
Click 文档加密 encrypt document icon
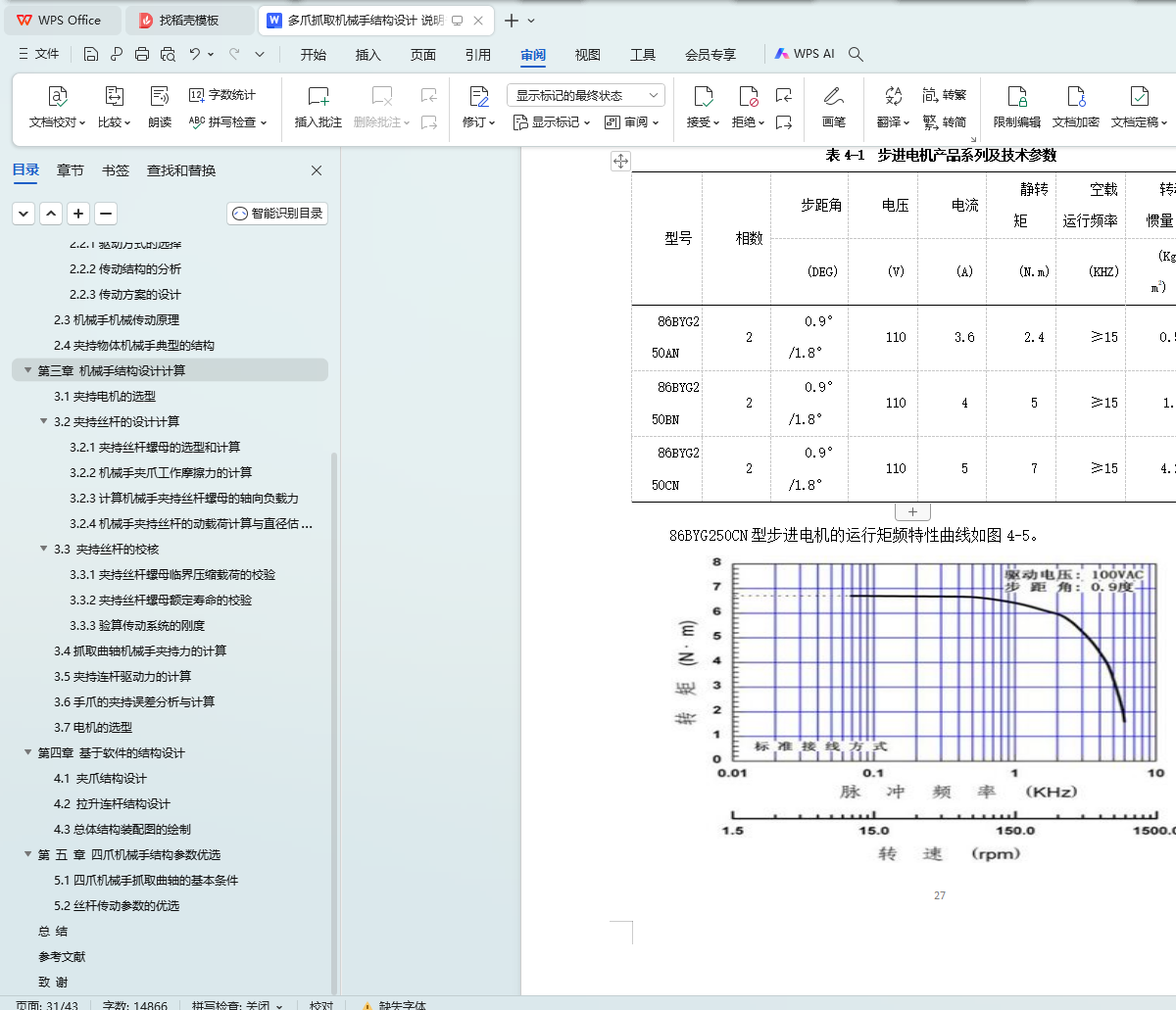(x=1076, y=96)
